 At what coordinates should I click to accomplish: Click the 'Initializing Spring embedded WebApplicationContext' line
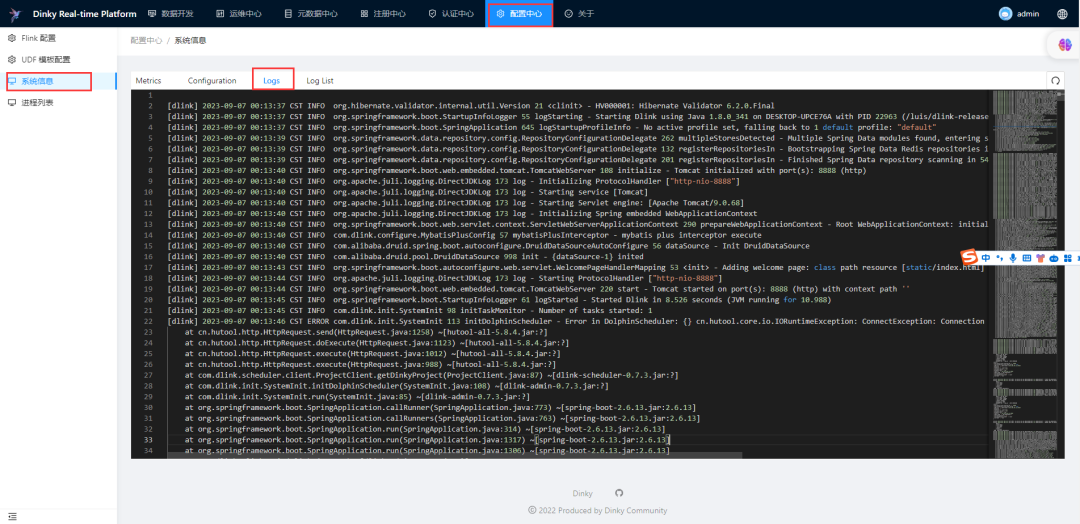tap(462, 213)
